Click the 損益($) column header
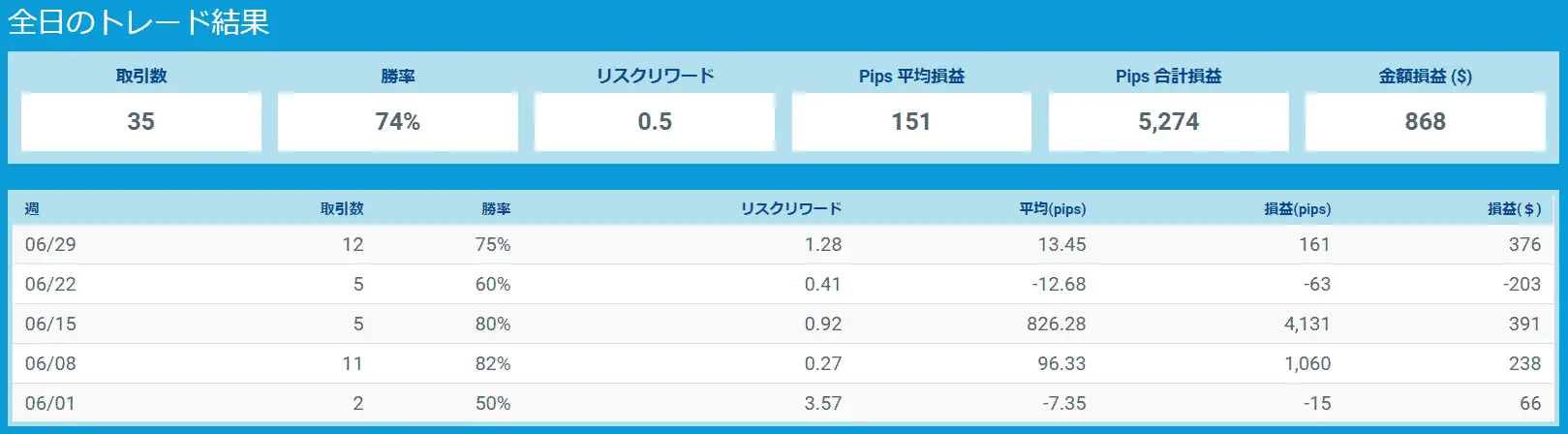 click(1515, 208)
